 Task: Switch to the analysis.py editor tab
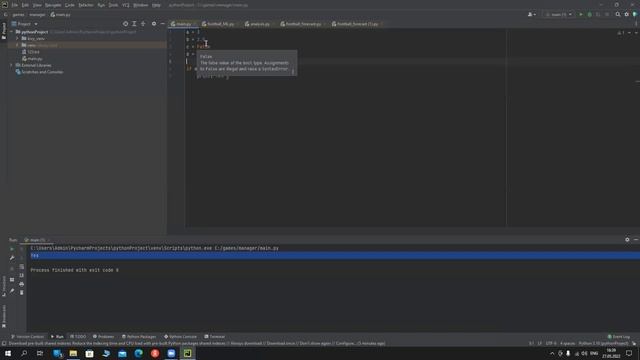260,24
